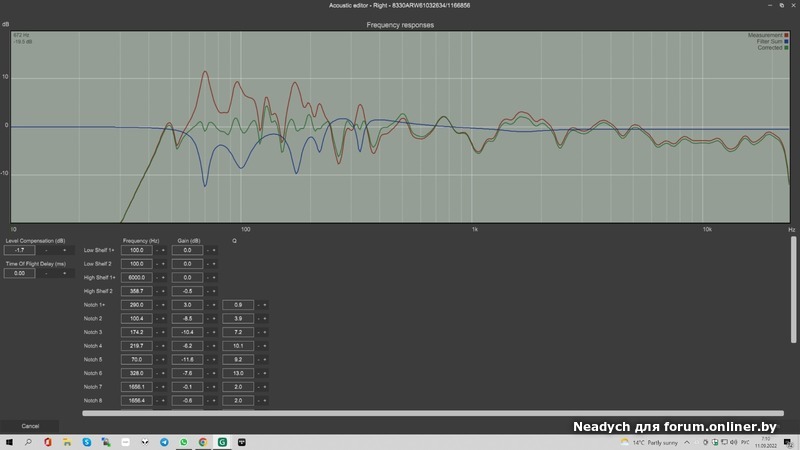
Task: Open File Explorer from the taskbar
Action: (67, 442)
